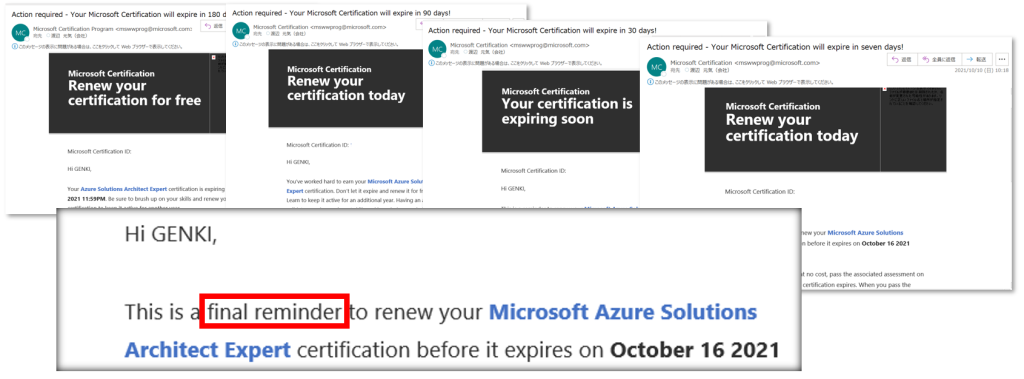
Task: Click the enlarged Microsoft Azure Solutions link
Action: 624,312
